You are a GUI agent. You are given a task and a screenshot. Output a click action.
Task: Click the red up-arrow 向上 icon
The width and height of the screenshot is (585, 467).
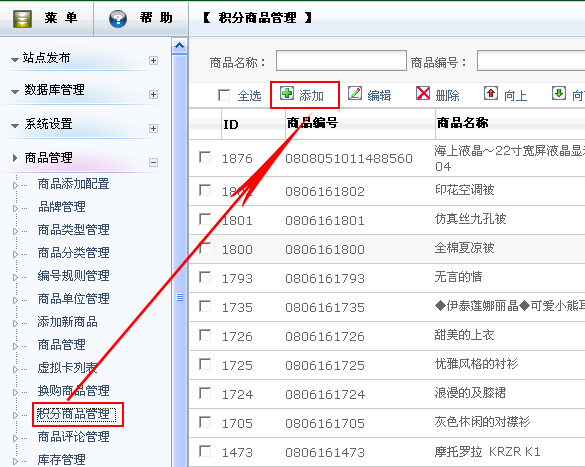491,93
